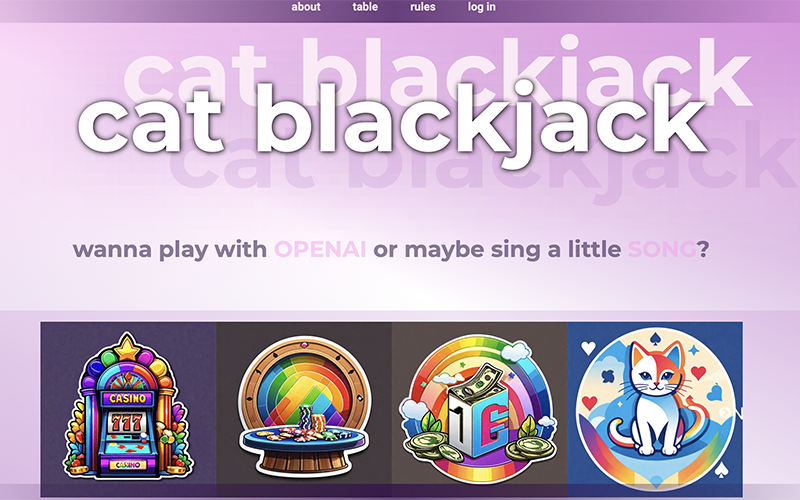800x500 pixels.
Task: Select the casino slot machine sticker
Action: pyautogui.click(x=128, y=406)
